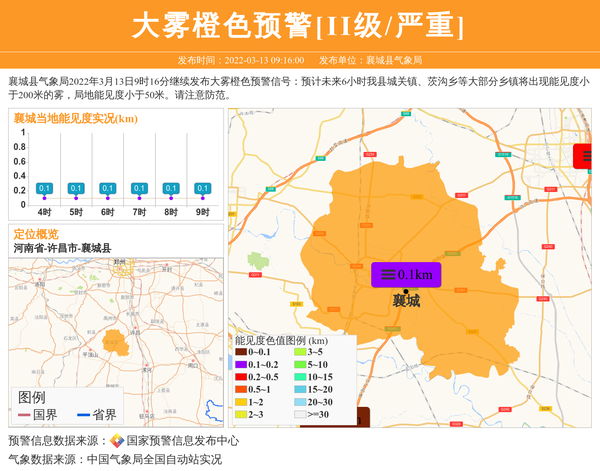Click the 5~10 green legend swatch
600x471 pixels.
tap(300, 364)
